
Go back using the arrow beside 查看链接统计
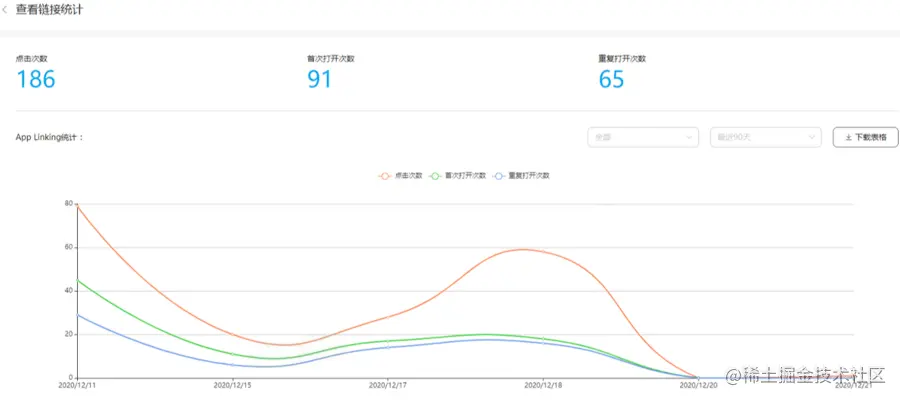click(x=5, y=10)
